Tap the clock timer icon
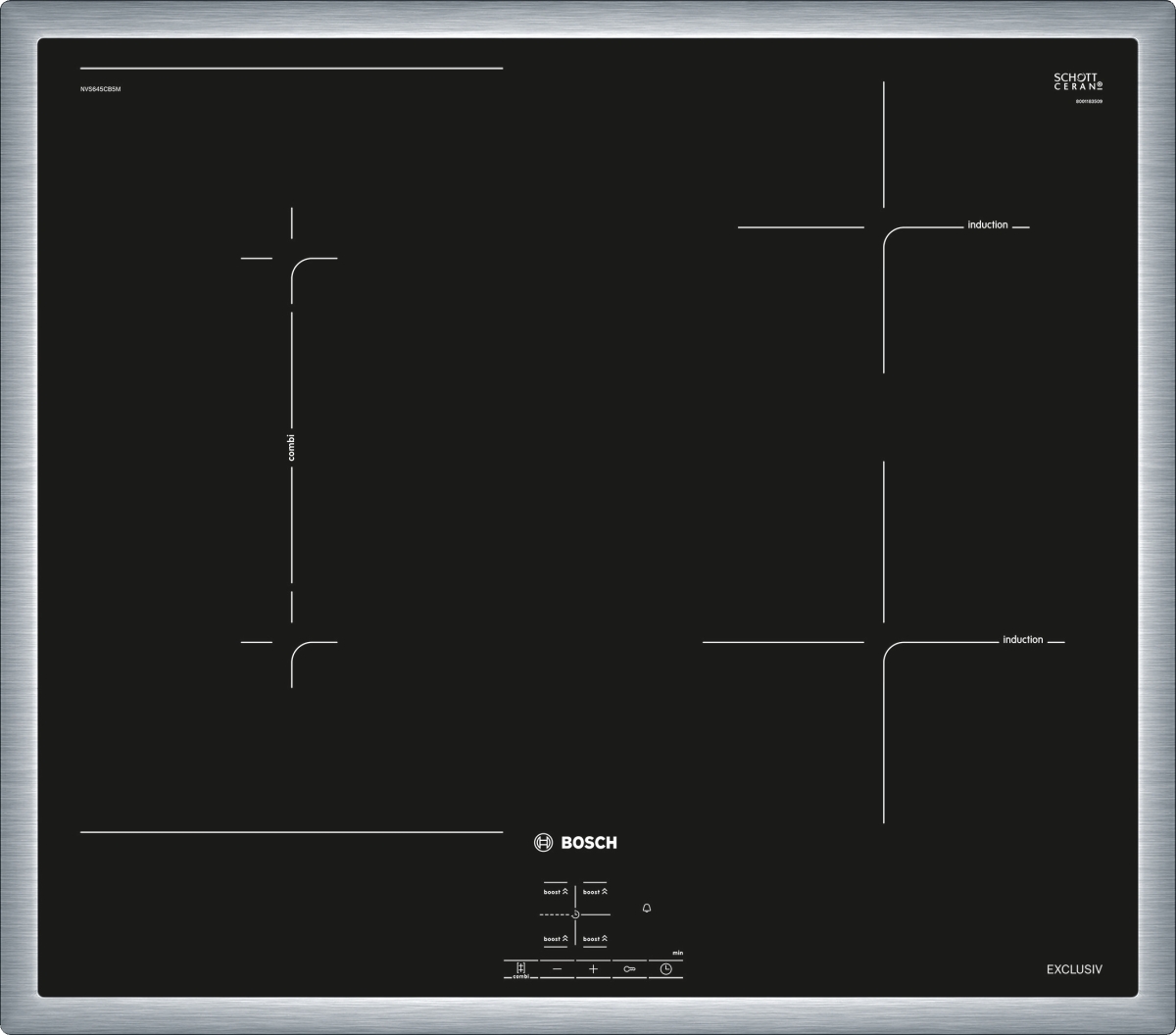1176x1035 pixels. coord(666,968)
